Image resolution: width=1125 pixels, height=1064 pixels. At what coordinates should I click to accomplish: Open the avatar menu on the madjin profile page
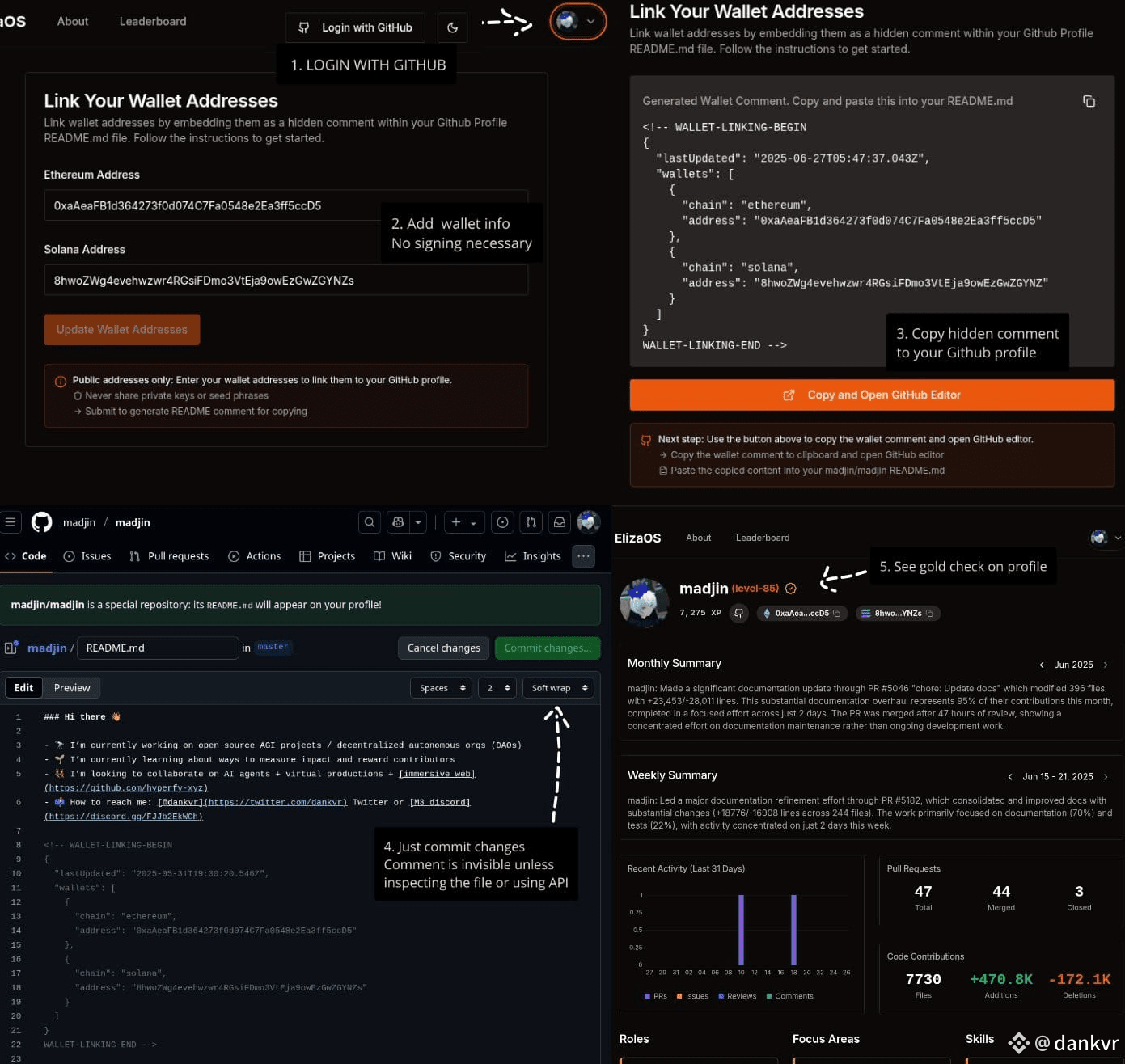click(x=1105, y=538)
